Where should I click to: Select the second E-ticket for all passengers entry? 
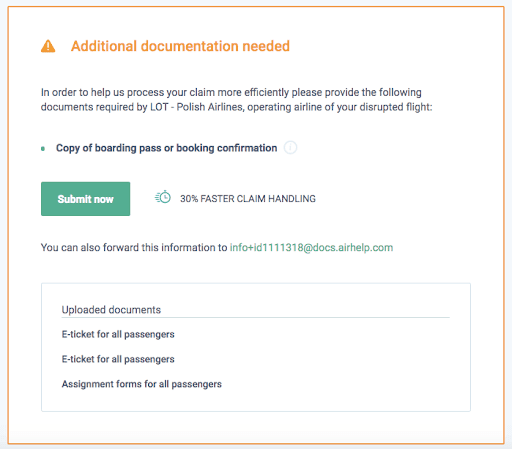click(x=118, y=359)
